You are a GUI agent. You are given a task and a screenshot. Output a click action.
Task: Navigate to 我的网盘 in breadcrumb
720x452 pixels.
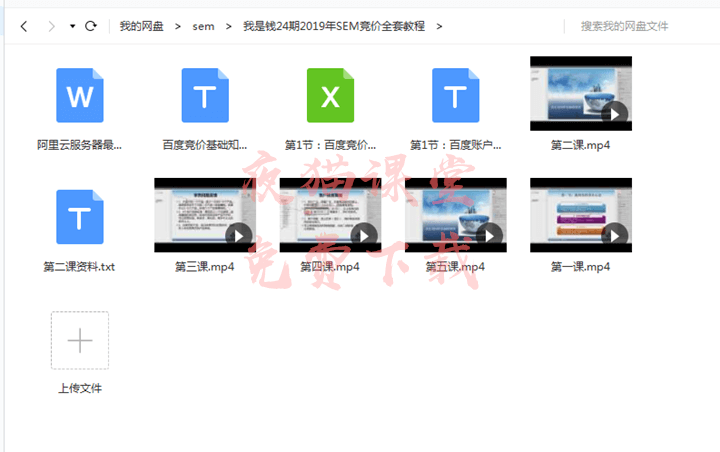tap(141, 26)
